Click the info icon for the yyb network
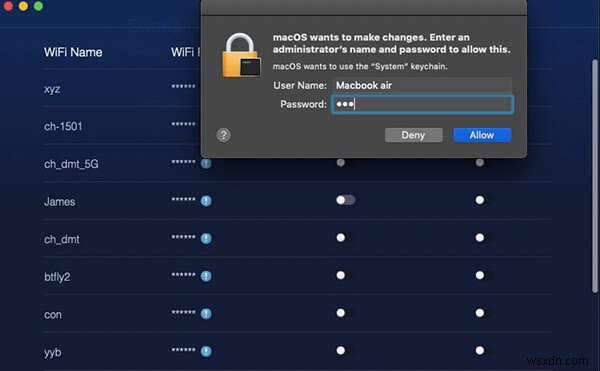 pos(206,351)
